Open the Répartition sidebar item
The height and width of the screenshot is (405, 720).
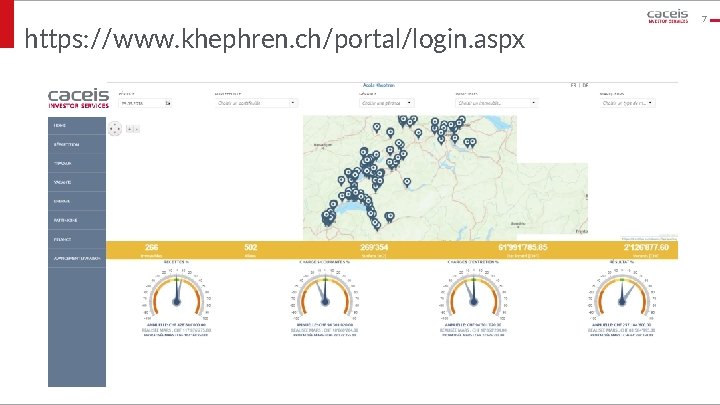[x=77, y=144]
